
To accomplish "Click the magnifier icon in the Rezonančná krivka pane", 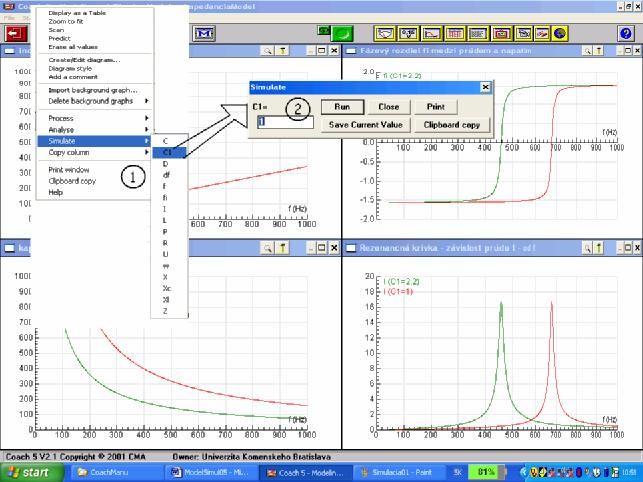I will pyautogui.click(x=587, y=248).
